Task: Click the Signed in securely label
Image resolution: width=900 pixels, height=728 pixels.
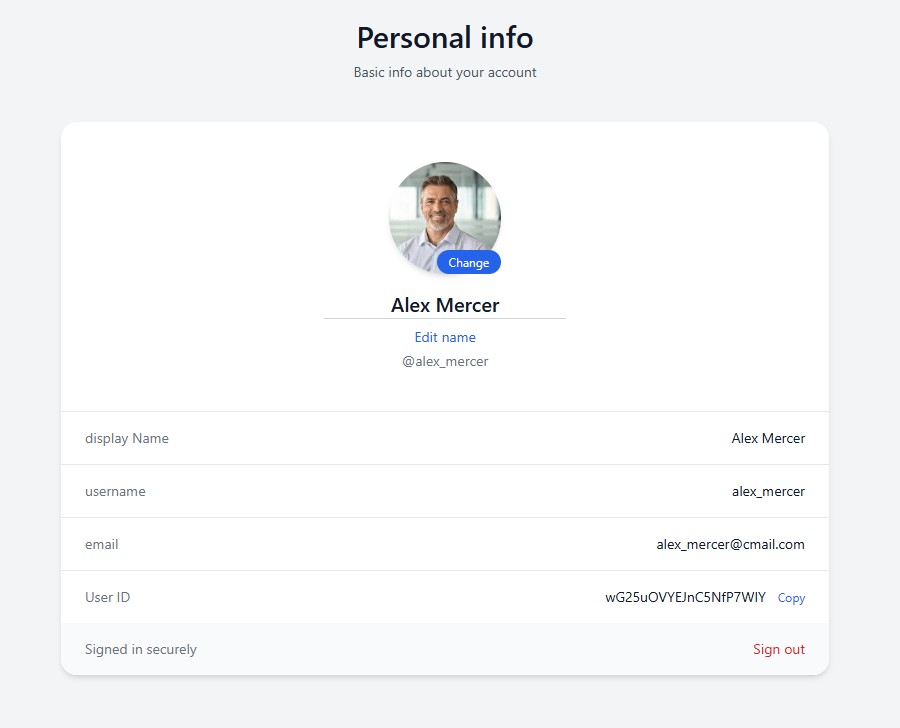Action: (x=140, y=649)
